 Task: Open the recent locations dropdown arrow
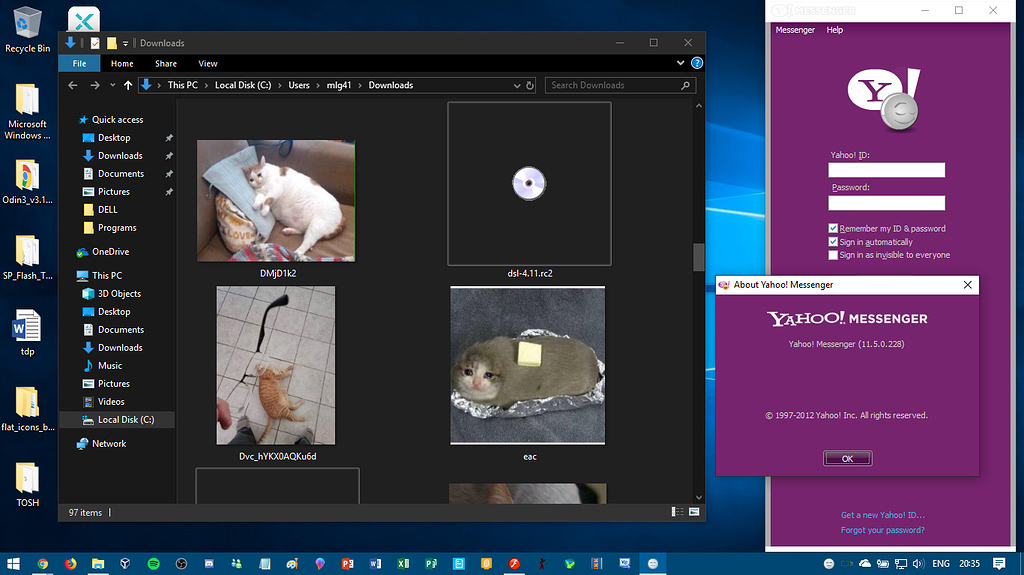[112, 85]
